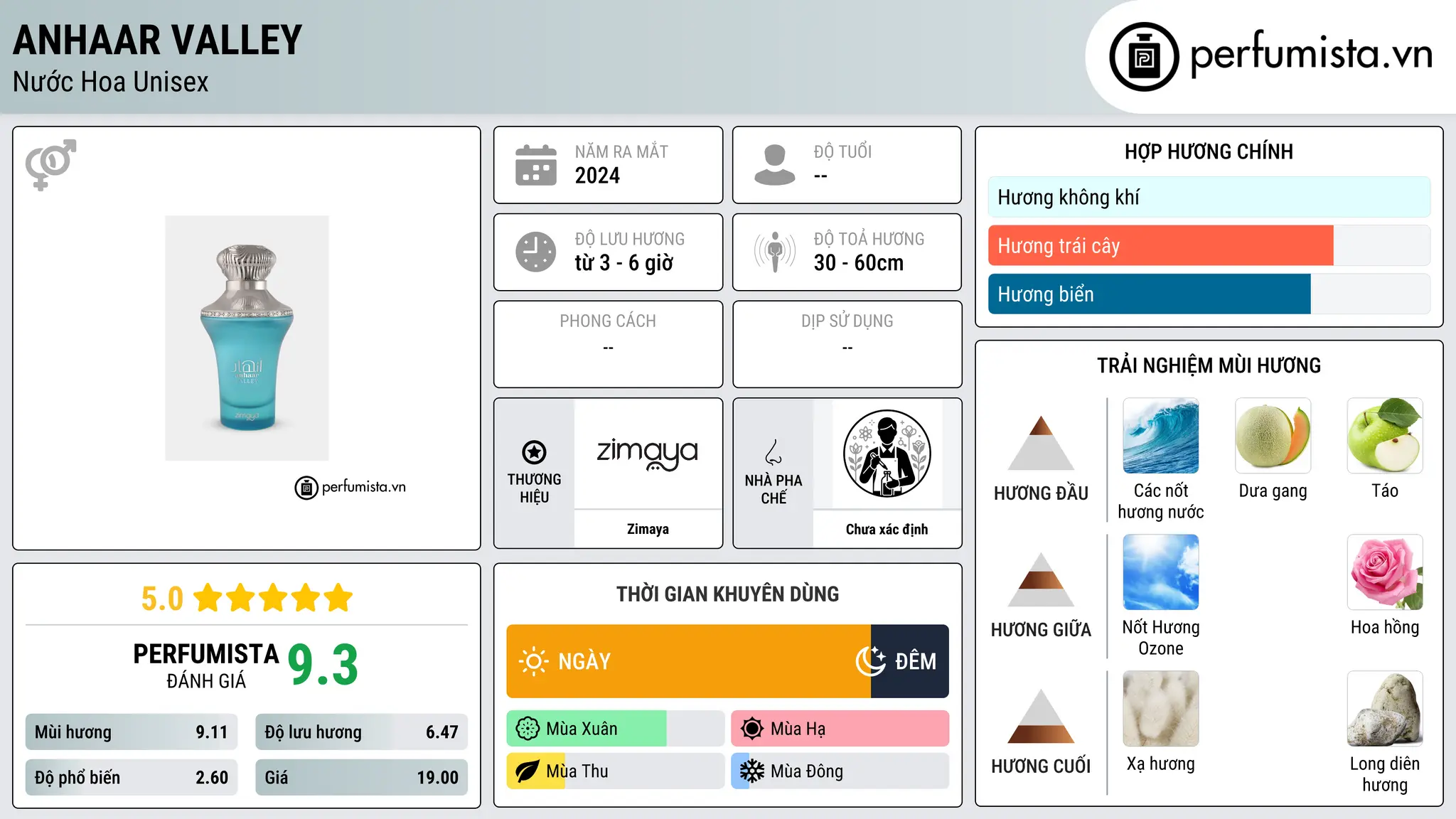
Task: Select the Dưa gang melon thumbnail
Action: tap(1273, 436)
